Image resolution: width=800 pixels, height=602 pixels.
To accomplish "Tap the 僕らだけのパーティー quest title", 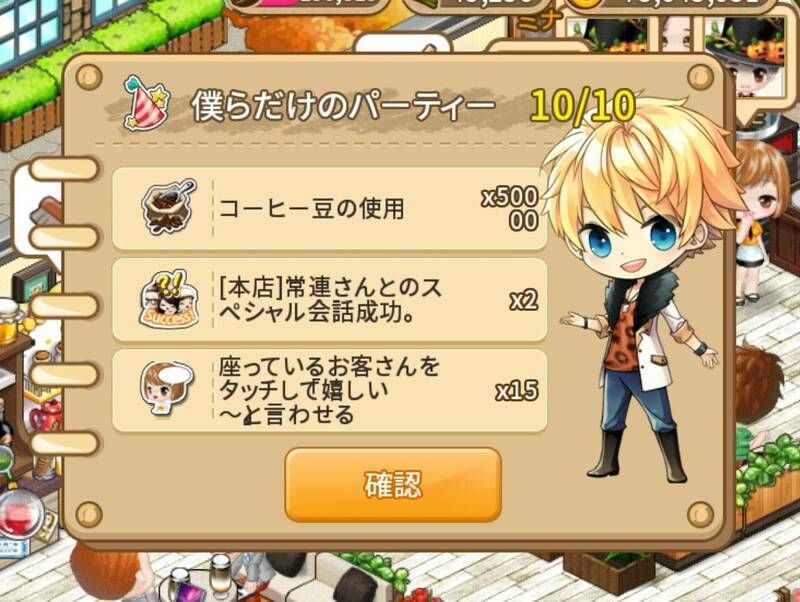I will tap(343, 107).
